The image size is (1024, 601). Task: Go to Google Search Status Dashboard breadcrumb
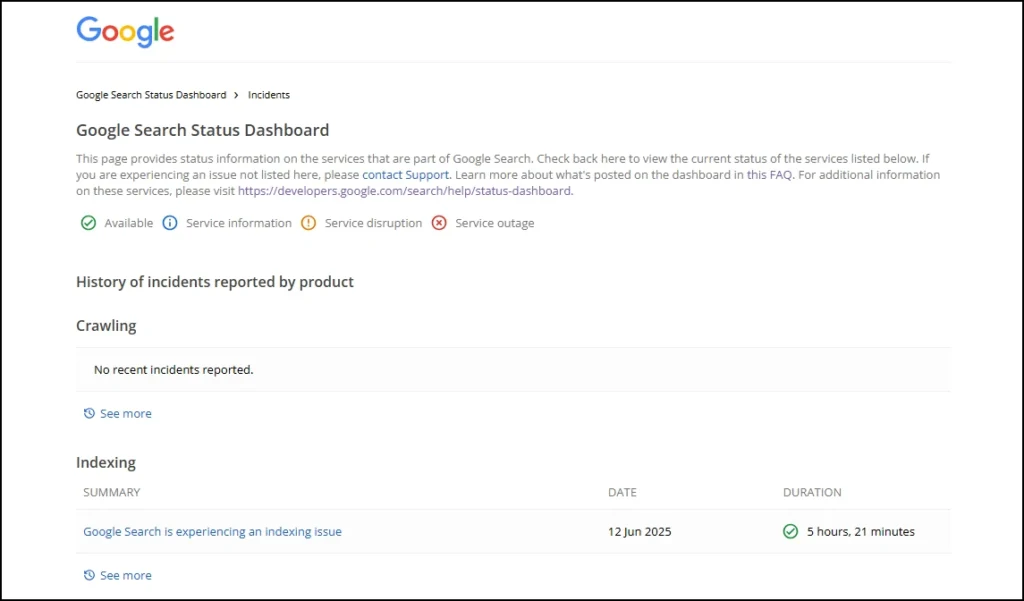click(x=151, y=95)
